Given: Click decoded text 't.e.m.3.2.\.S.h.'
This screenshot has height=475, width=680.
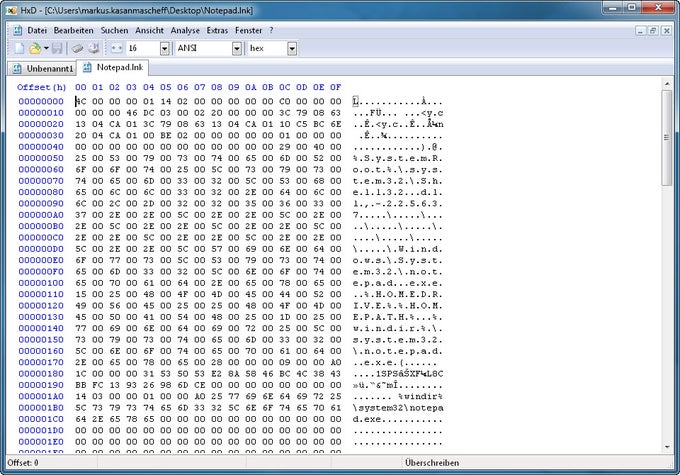Looking at the screenshot, I should pyautogui.click(x=398, y=181).
